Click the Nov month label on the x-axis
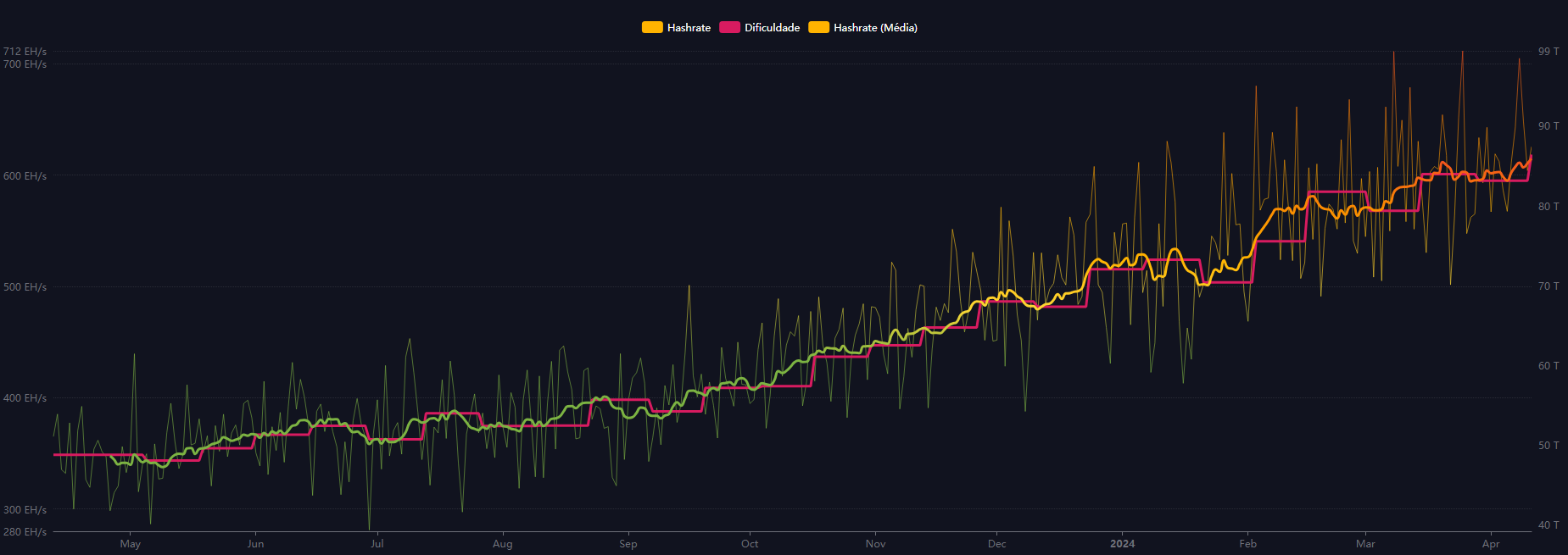1568x555 pixels. point(875,544)
